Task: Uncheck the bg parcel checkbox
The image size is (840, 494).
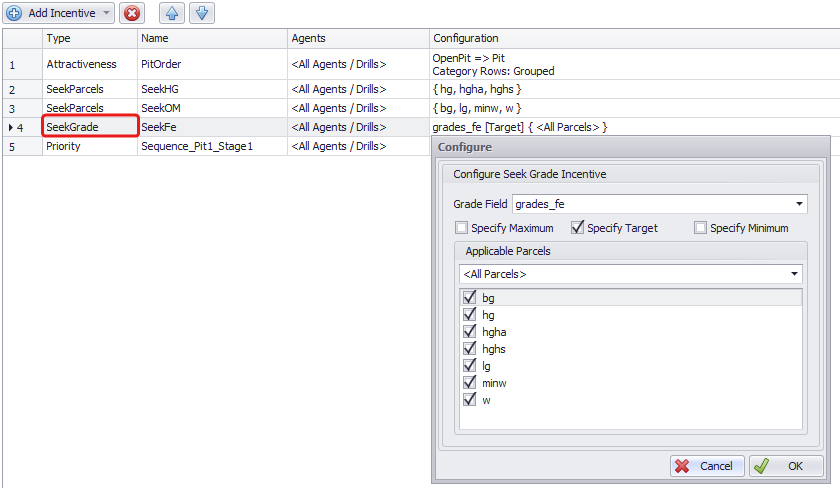Action: [x=469, y=297]
